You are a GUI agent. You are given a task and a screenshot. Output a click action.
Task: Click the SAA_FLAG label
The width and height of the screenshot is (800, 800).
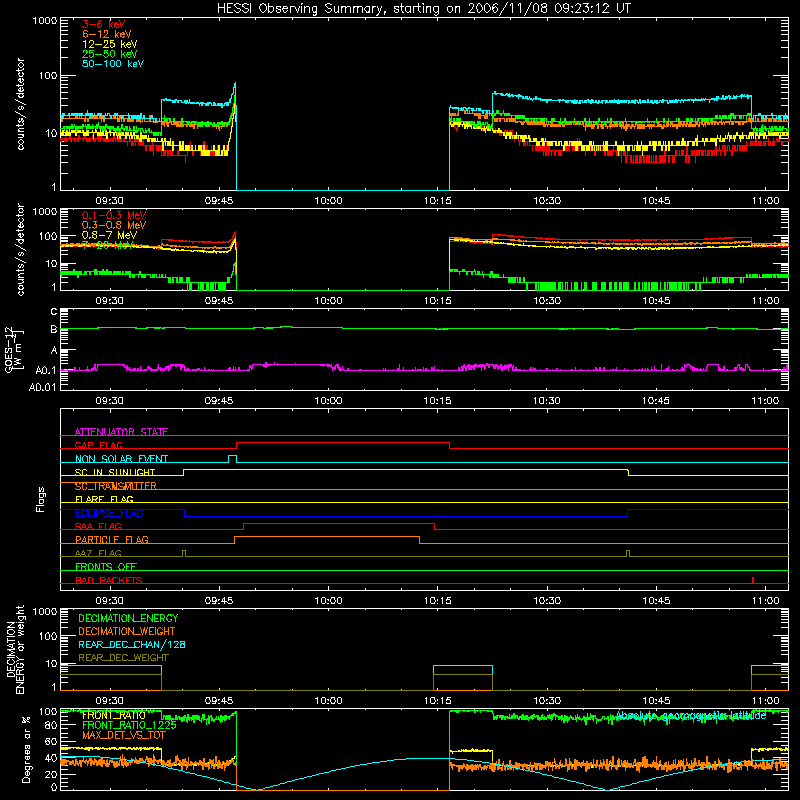(x=98, y=526)
